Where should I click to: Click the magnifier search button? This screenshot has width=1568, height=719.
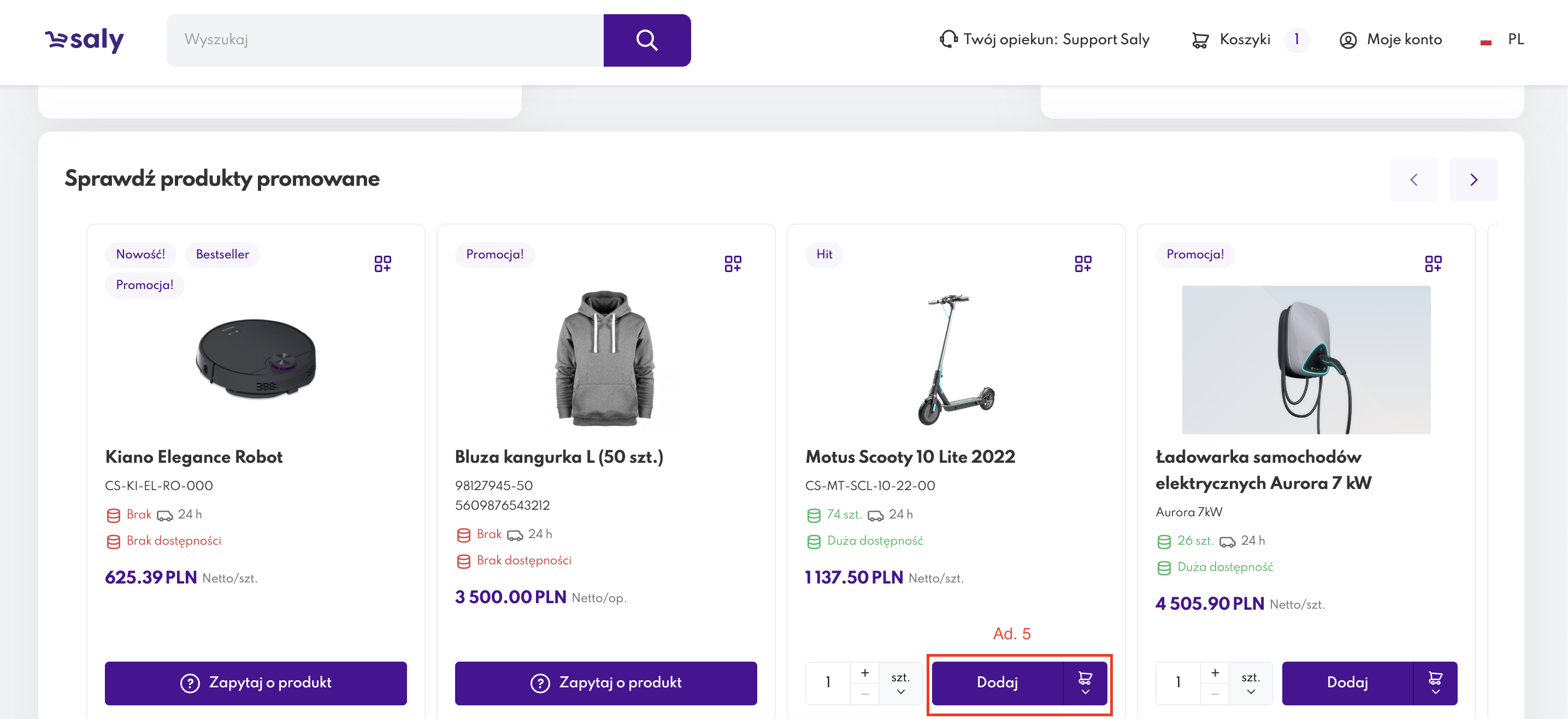pos(646,40)
